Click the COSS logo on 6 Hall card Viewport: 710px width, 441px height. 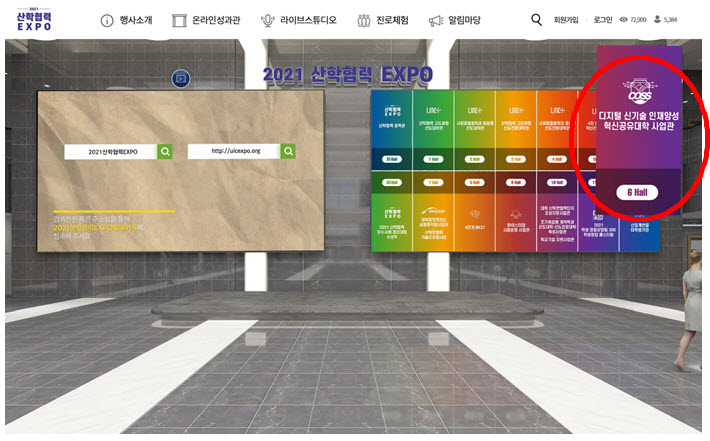tap(639, 91)
